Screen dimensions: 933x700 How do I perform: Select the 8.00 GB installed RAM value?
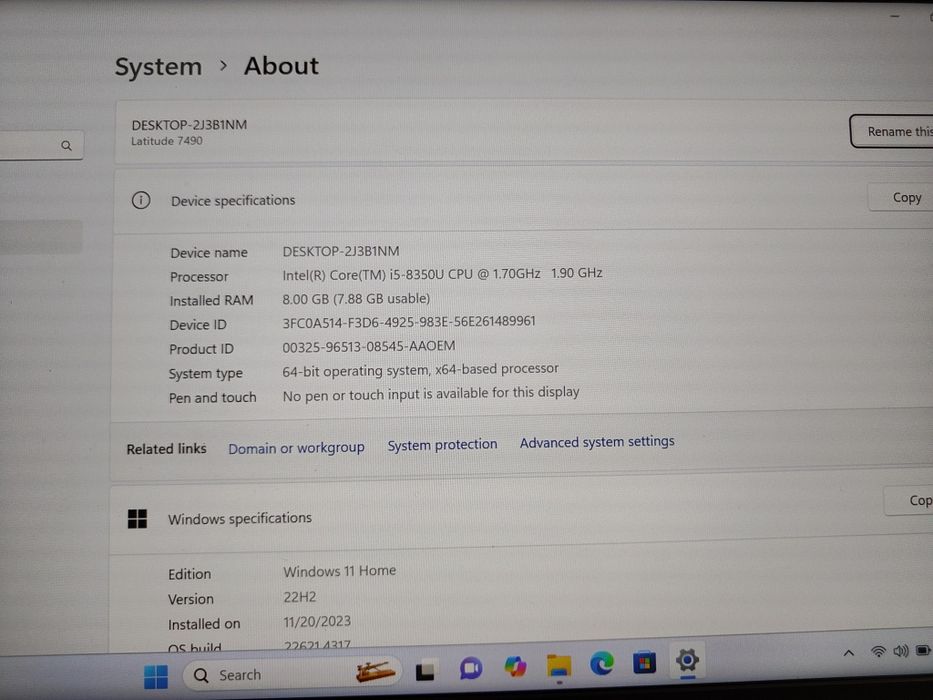(x=356, y=299)
